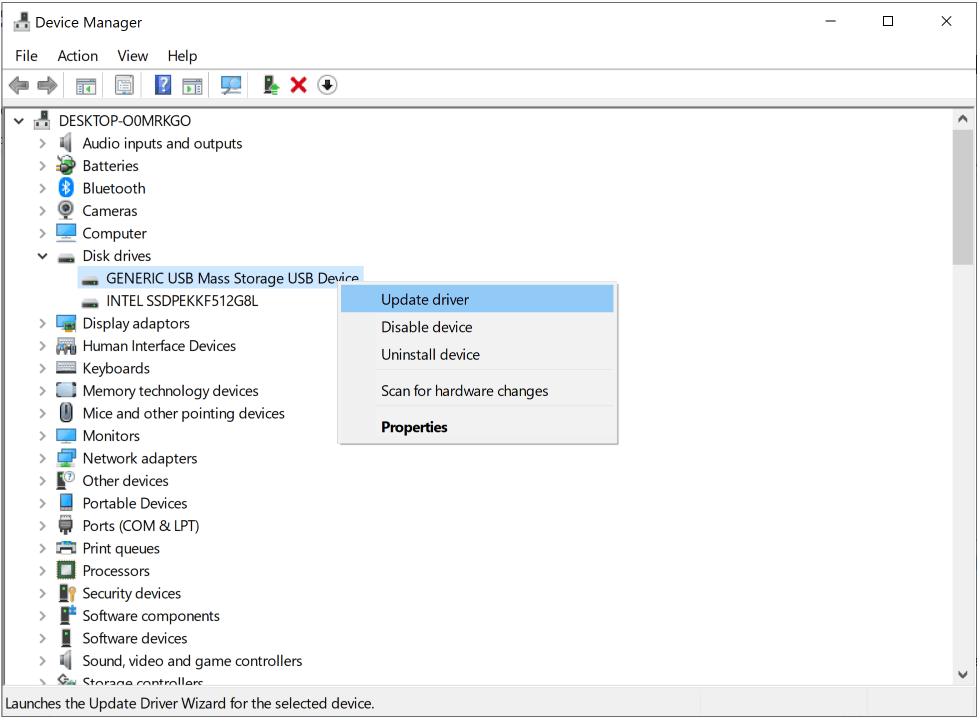Click the red X uninstall device icon
Viewport: 978px width, 718px height.
click(298, 86)
